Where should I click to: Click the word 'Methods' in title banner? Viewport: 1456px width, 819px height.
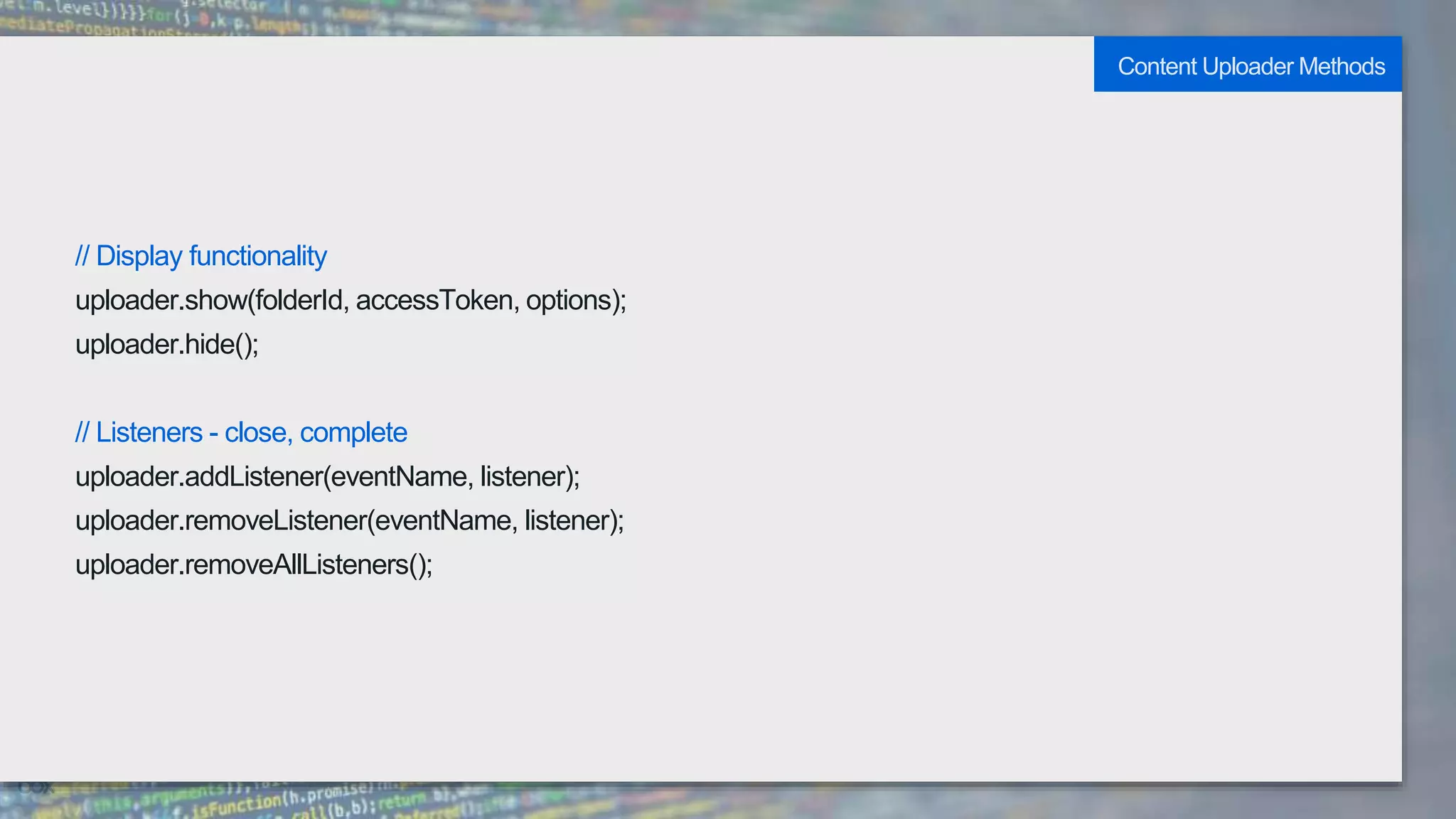point(1342,66)
